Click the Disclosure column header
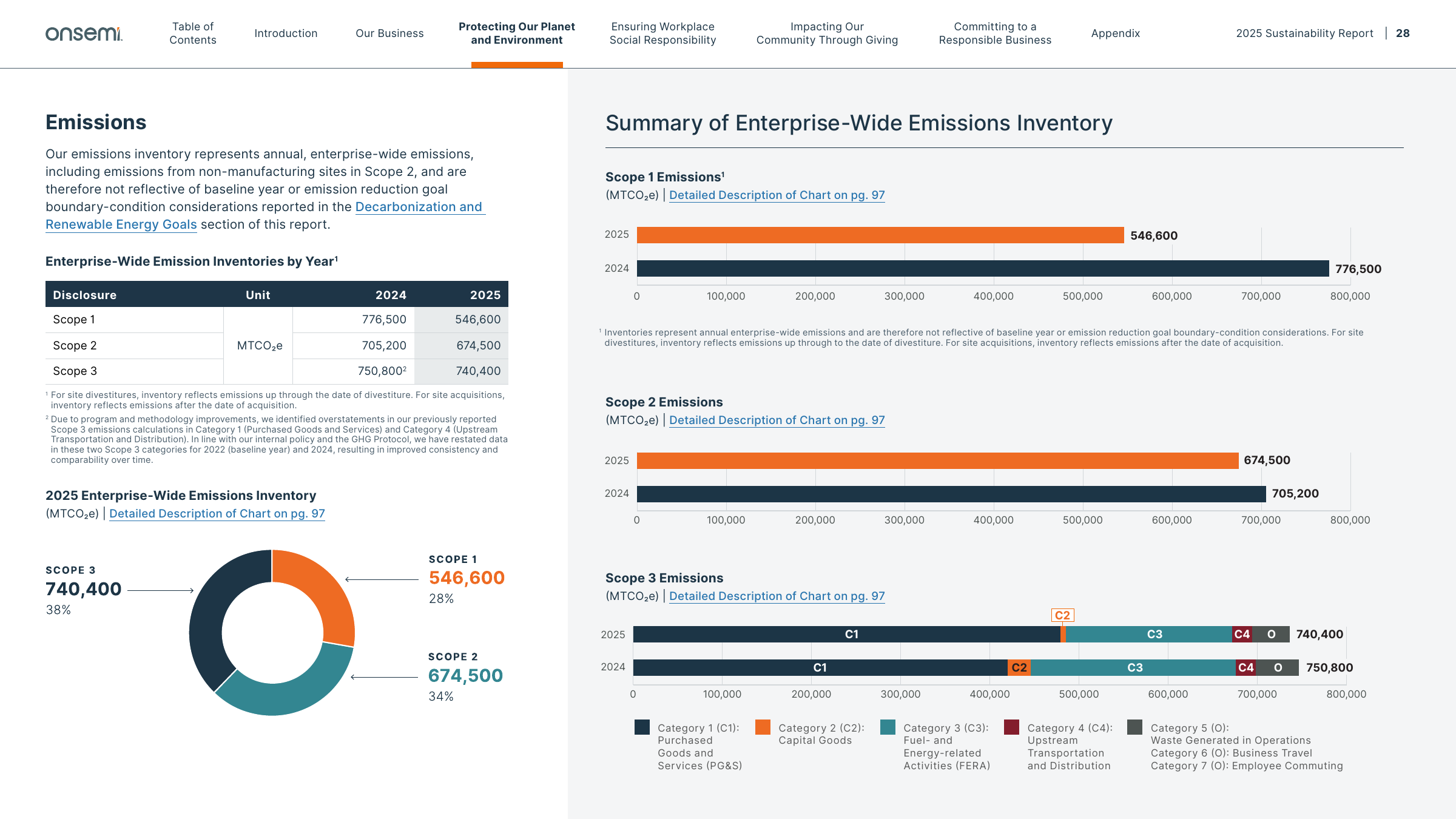The image size is (1456, 819). tap(84, 295)
